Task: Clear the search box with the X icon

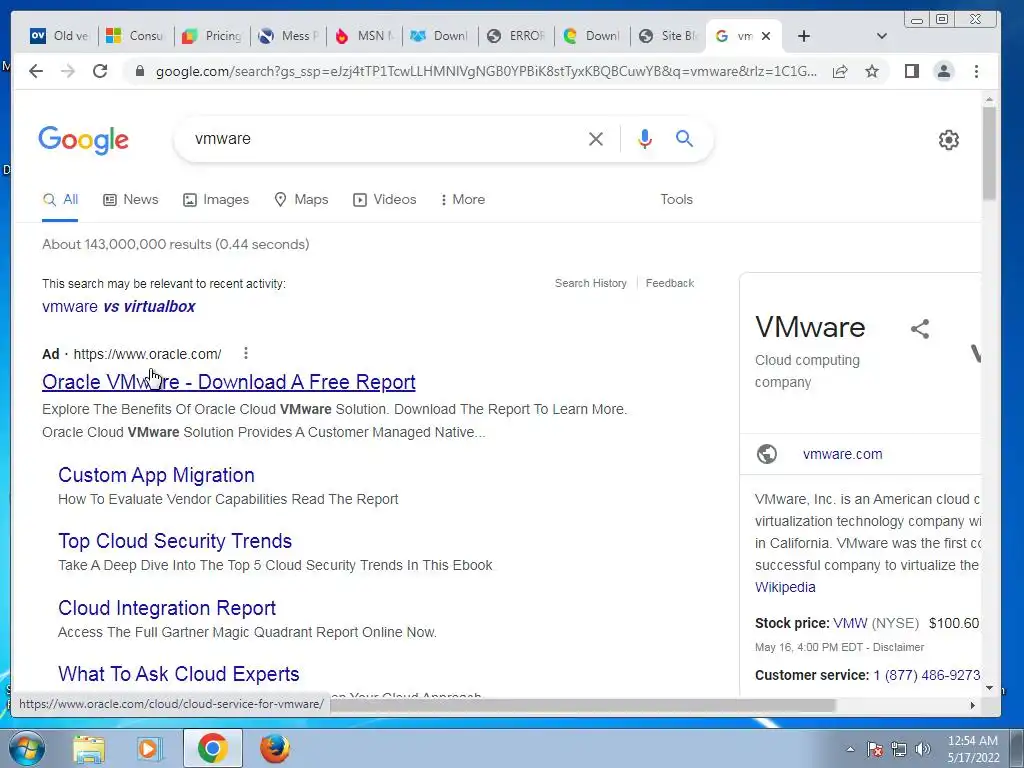Action: tap(596, 139)
